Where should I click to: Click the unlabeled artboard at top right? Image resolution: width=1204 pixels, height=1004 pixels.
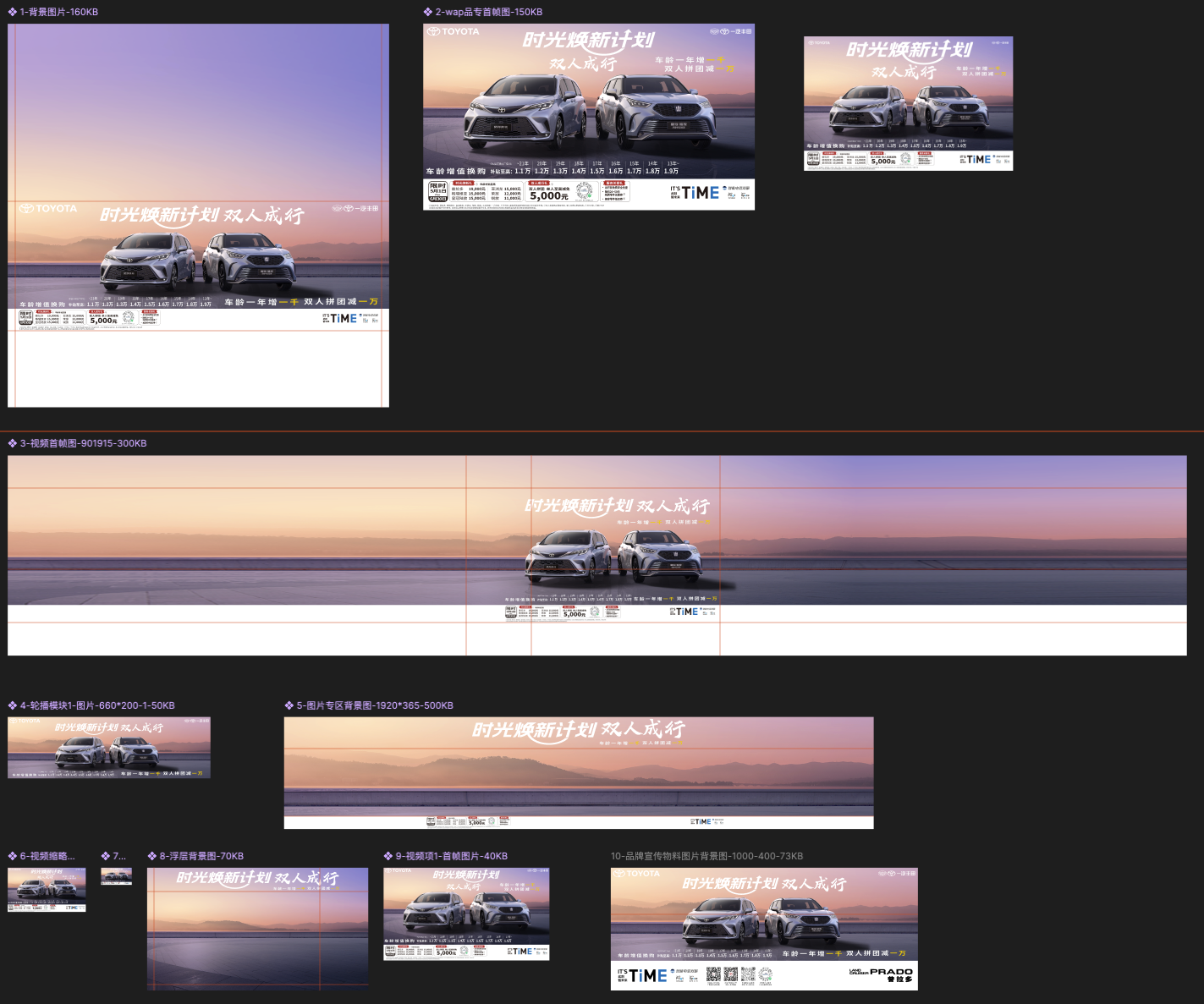coord(908,103)
